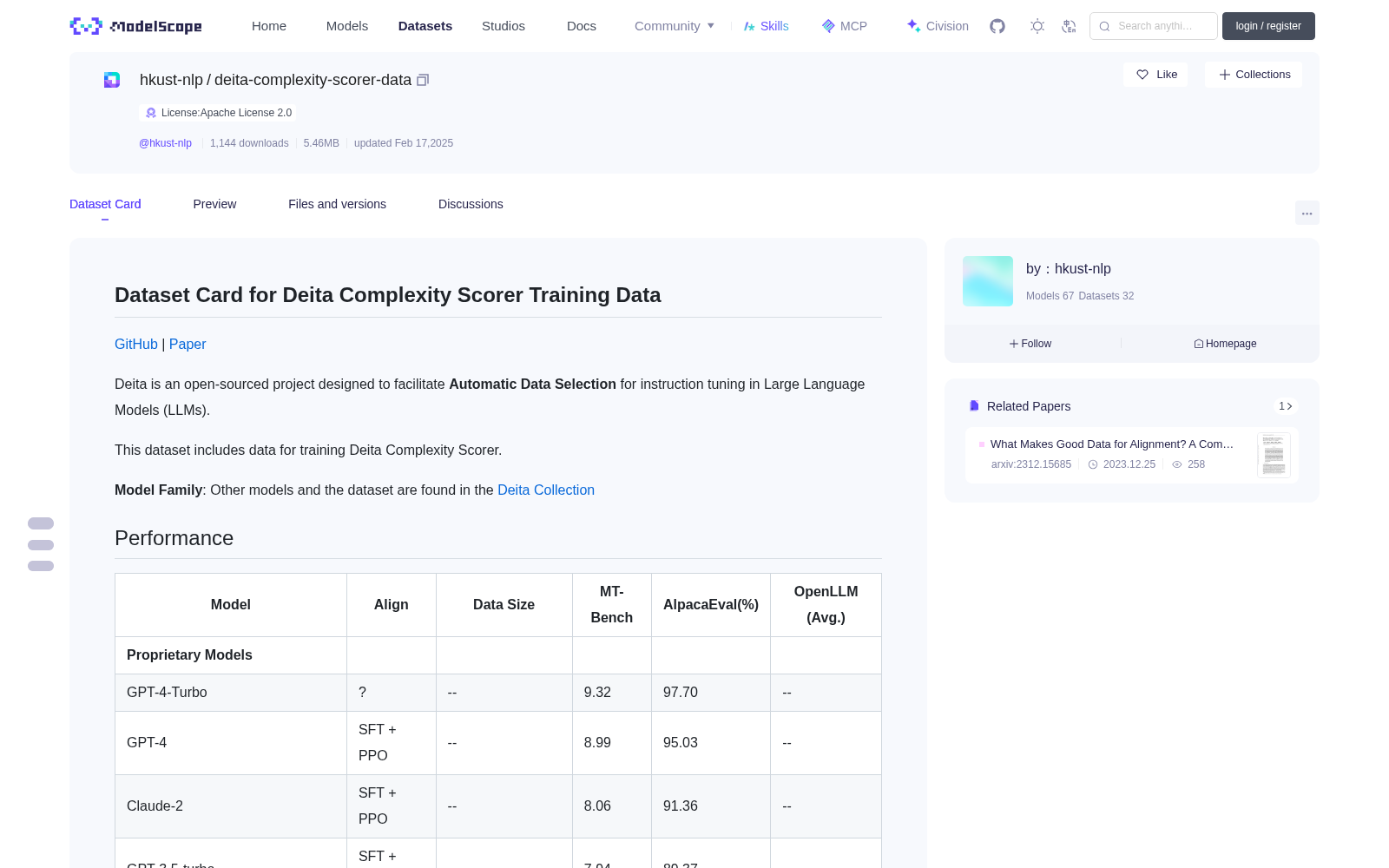Click the '1,144 downloads' text
Screen dimensions: 1389x868
point(249,143)
